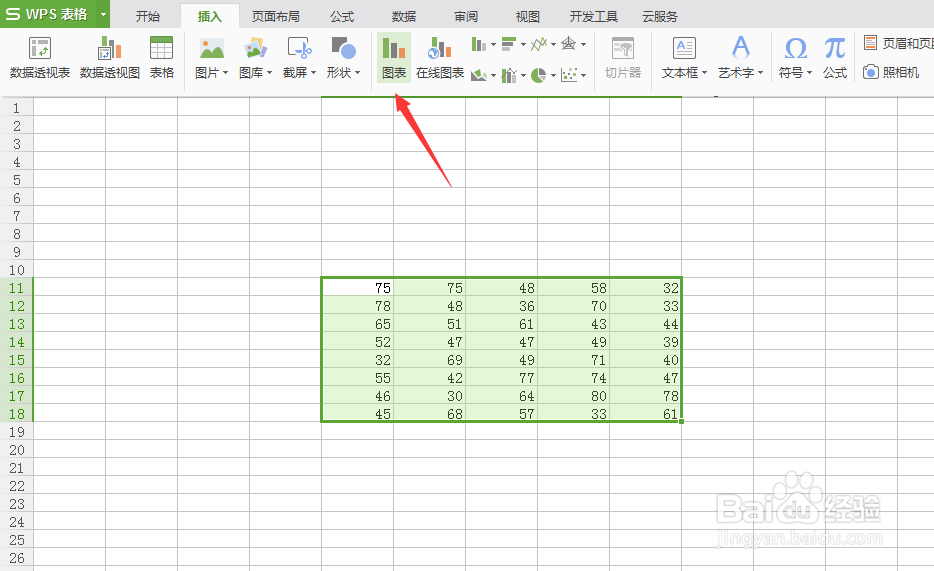This screenshot has width=934, height=571.
Task: Select the cell with 71 in row 15
Action: tap(574, 360)
